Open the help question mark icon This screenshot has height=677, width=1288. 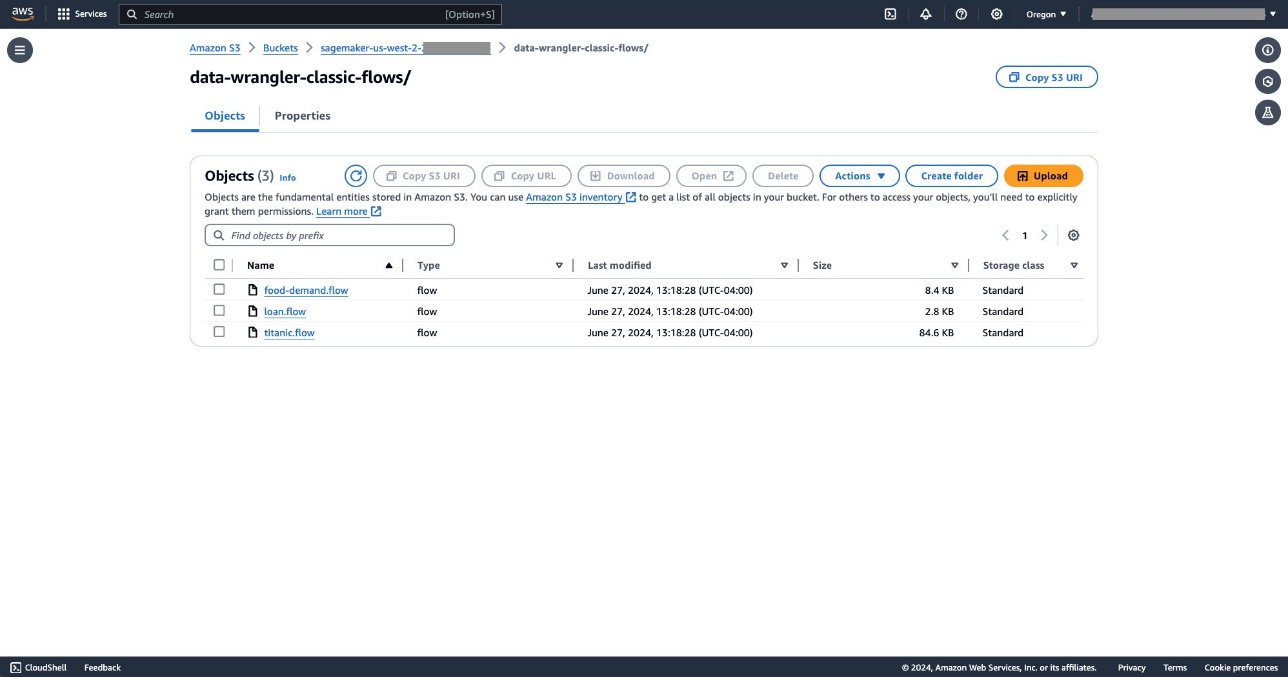click(x=961, y=14)
